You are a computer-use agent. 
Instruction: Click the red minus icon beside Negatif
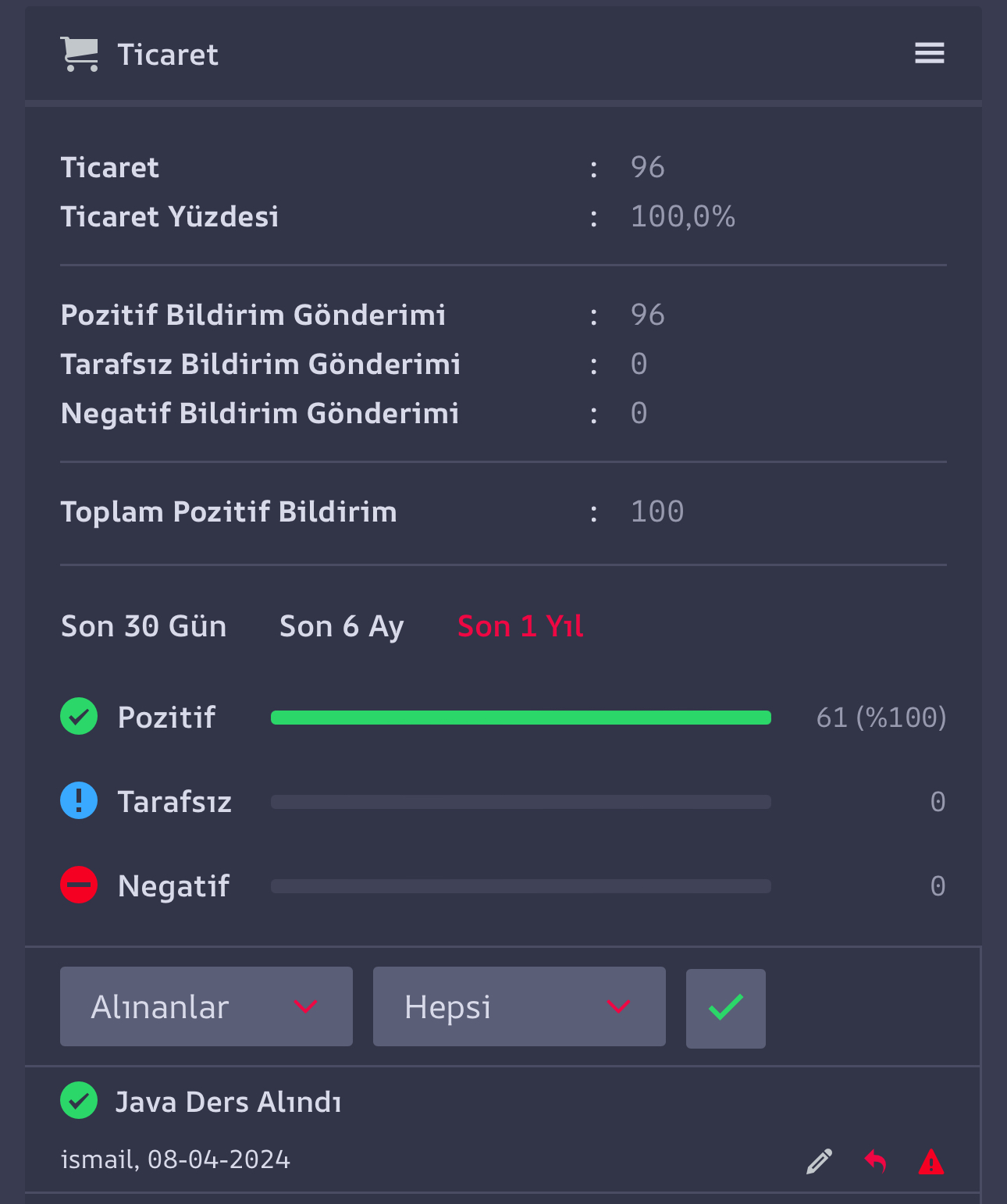pos(79,885)
